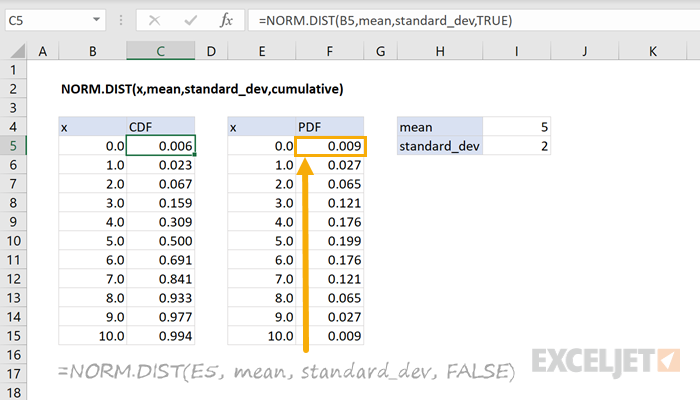Select PDF cell F15 showing 0.009
Screen dimensions: 700x400
click(329, 336)
